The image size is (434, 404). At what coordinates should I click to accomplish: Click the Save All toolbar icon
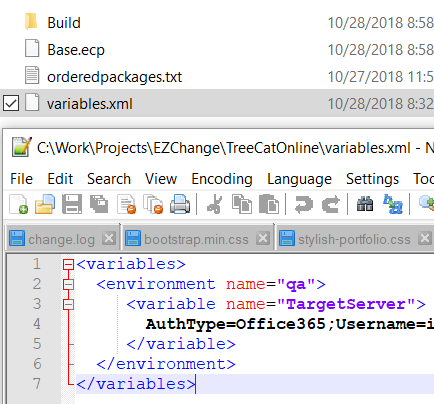pos(99,204)
